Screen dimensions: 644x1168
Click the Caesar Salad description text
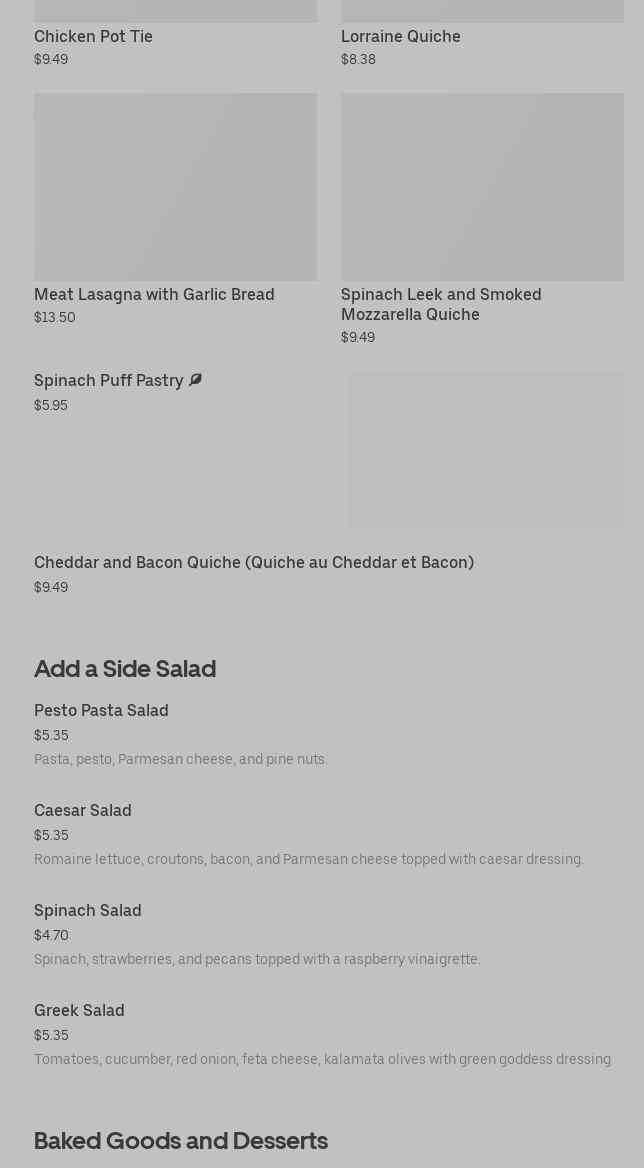[309, 860]
